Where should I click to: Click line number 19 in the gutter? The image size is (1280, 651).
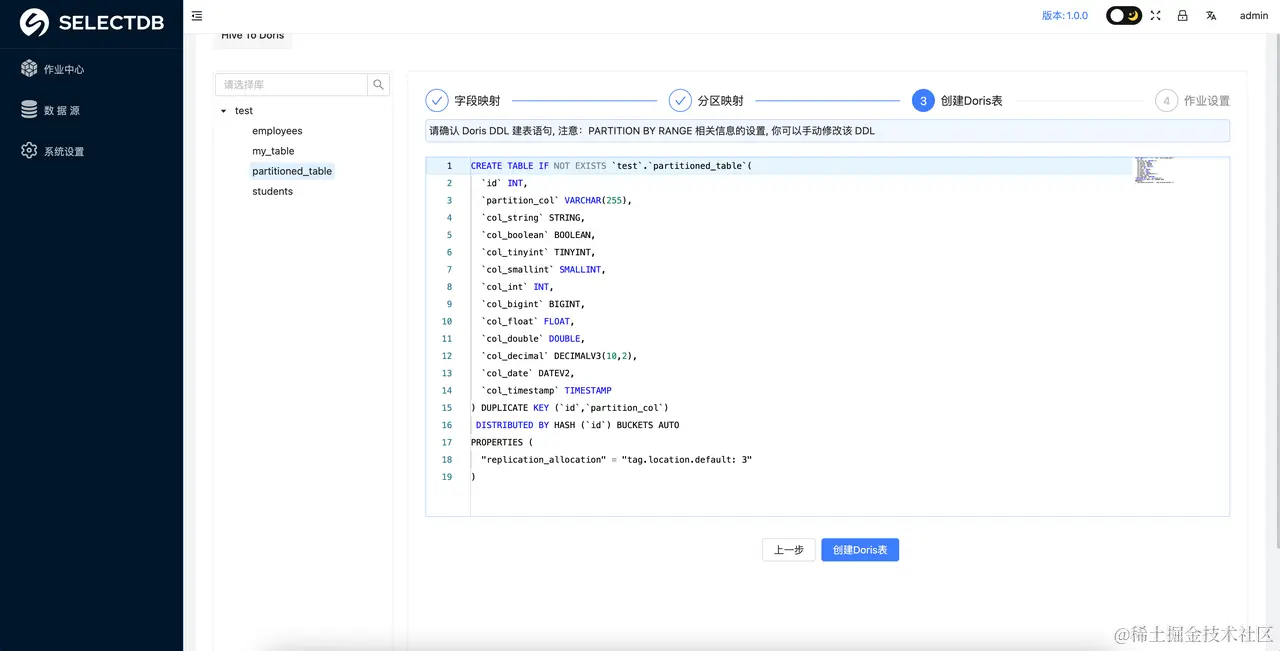447,477
